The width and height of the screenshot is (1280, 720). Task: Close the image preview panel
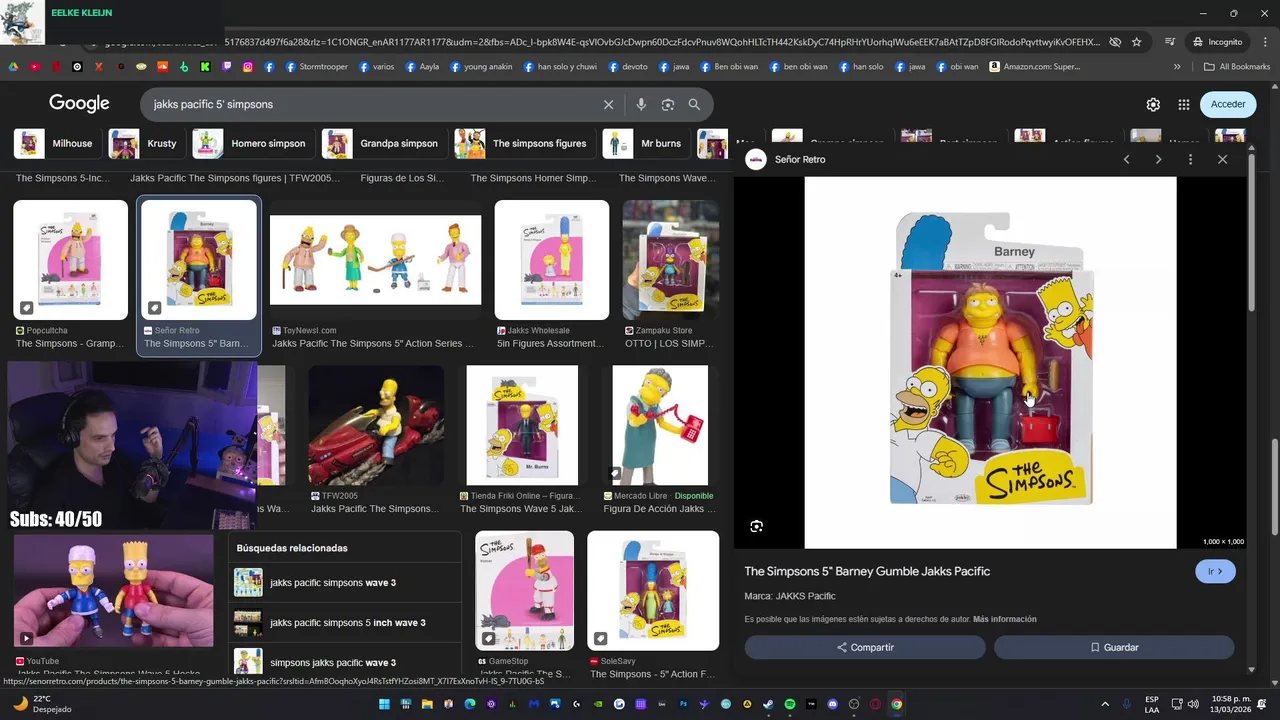pos(1222,159)
